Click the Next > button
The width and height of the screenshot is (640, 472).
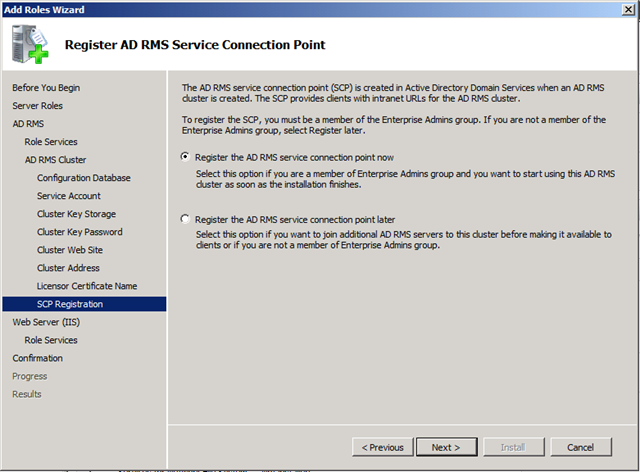[x=447, y=447]
